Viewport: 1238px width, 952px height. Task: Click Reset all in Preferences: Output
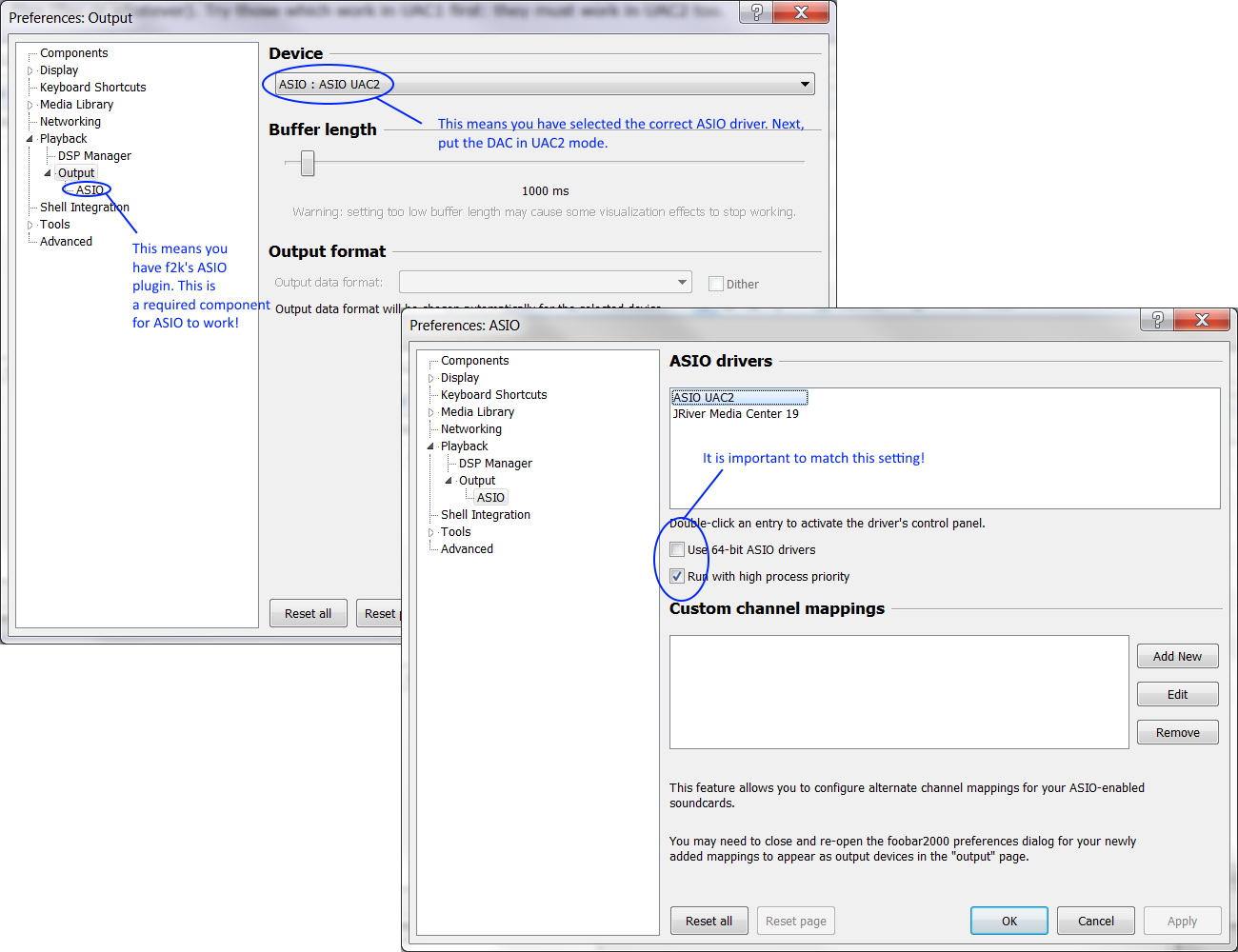click(309, 613)
